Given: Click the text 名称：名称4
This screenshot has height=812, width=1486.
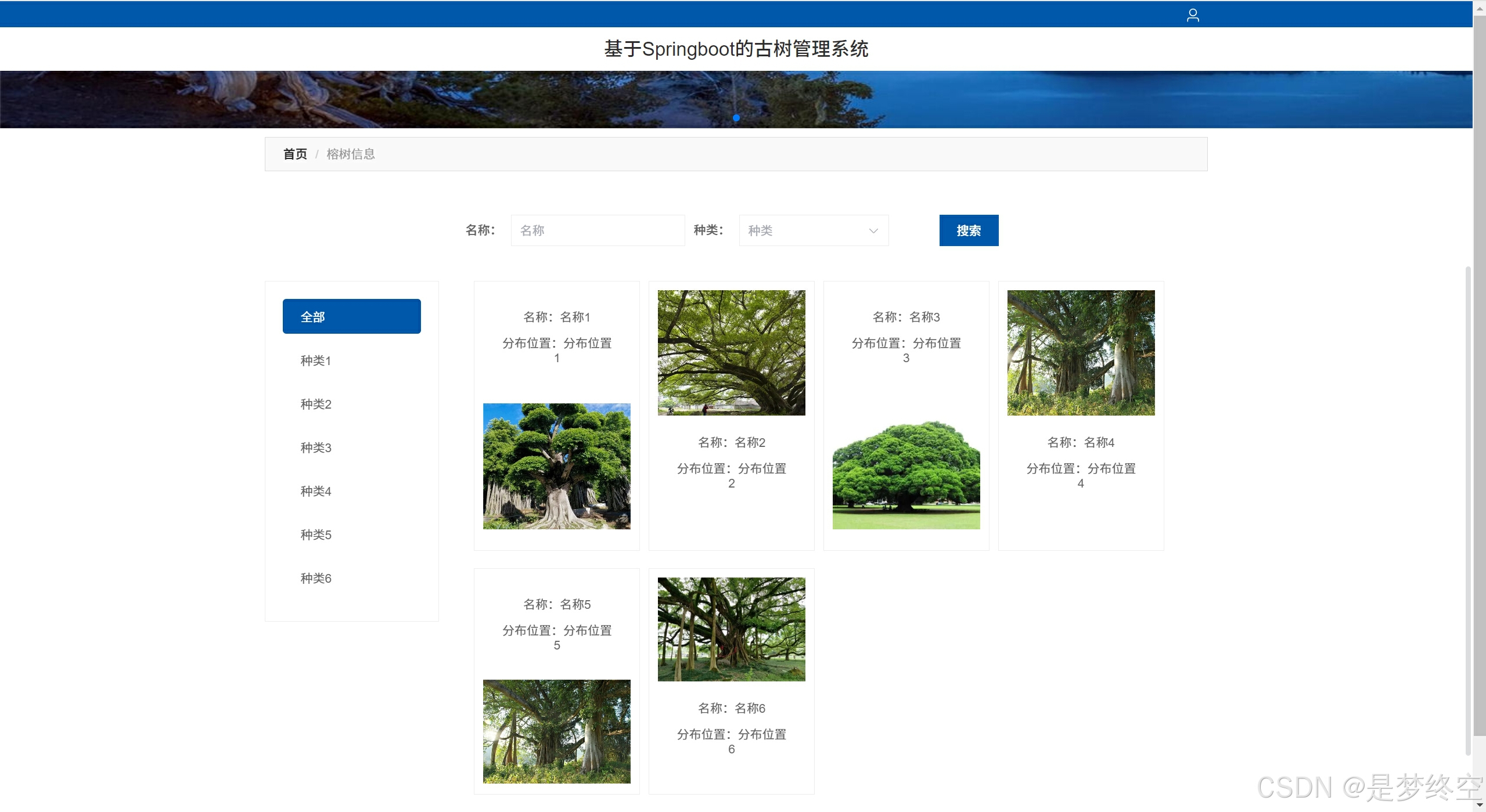Looking at the screenshot, I should tap(1081, 442).
